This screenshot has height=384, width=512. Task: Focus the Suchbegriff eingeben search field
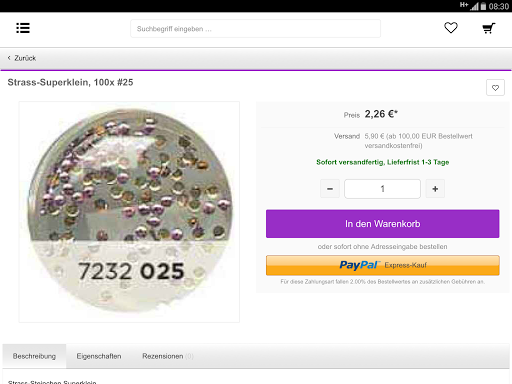pyautogui.click(x=255, y=29)
